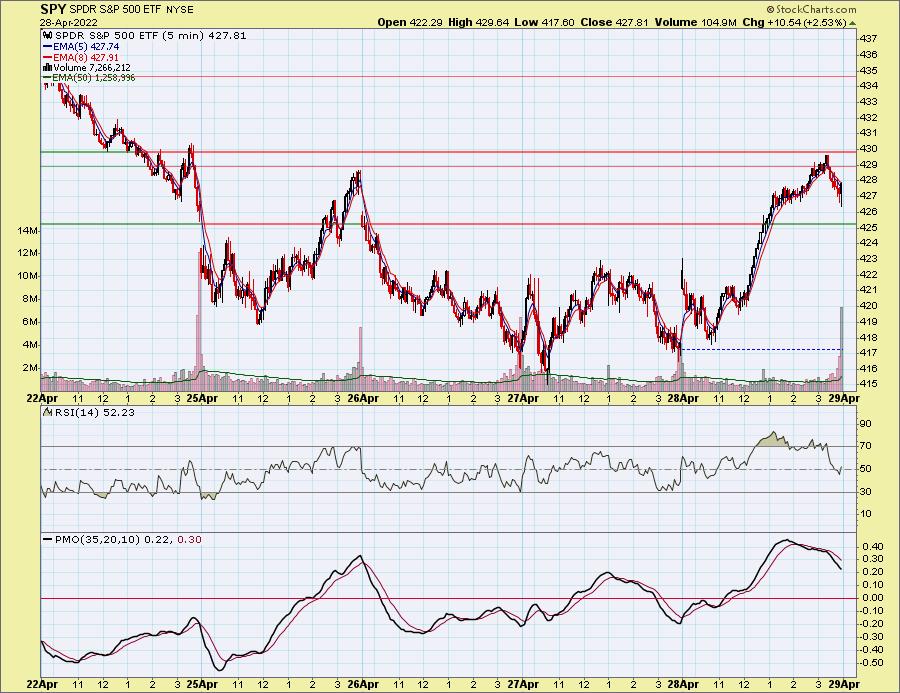Click the SPDR S&P 500 ETF NYSE heading
The height and width of the screenshot is (693, 900).
tap(131, 10)
